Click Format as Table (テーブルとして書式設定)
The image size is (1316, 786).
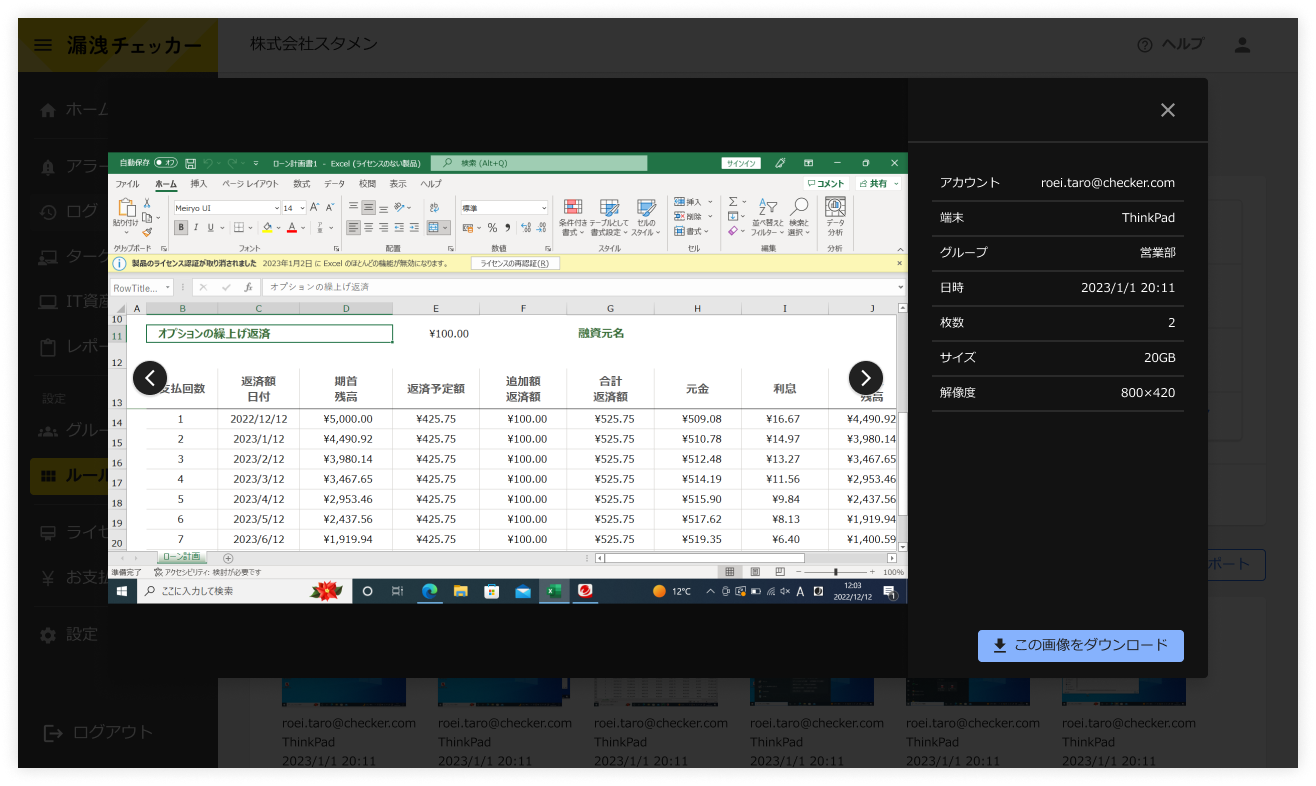610,217
